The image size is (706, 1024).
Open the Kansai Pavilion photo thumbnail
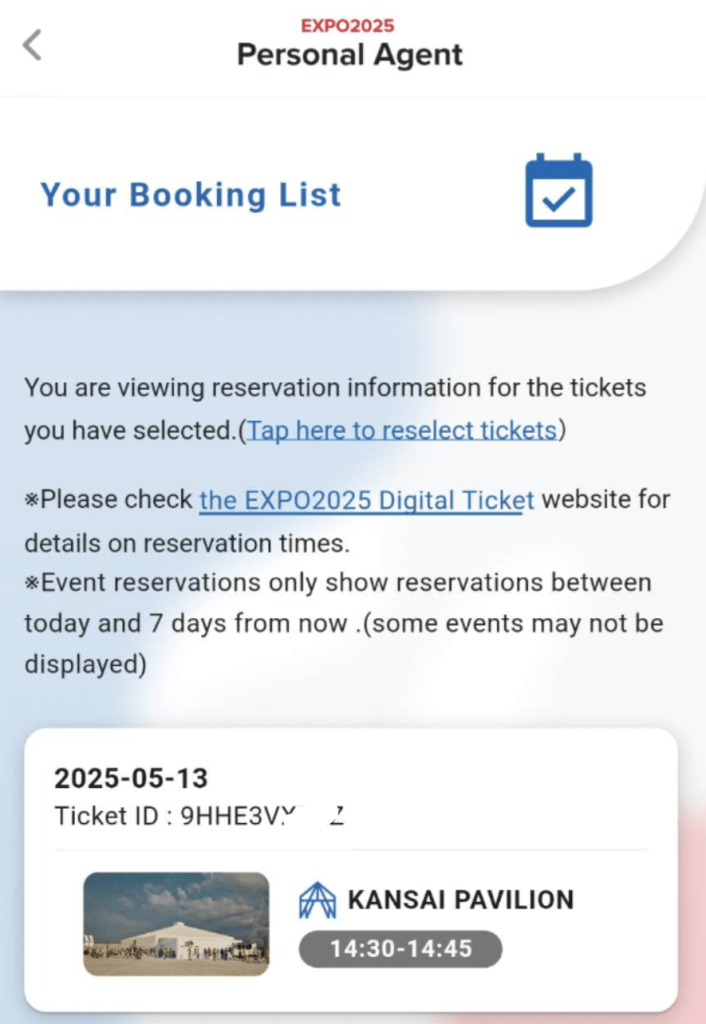coord(176,923)
